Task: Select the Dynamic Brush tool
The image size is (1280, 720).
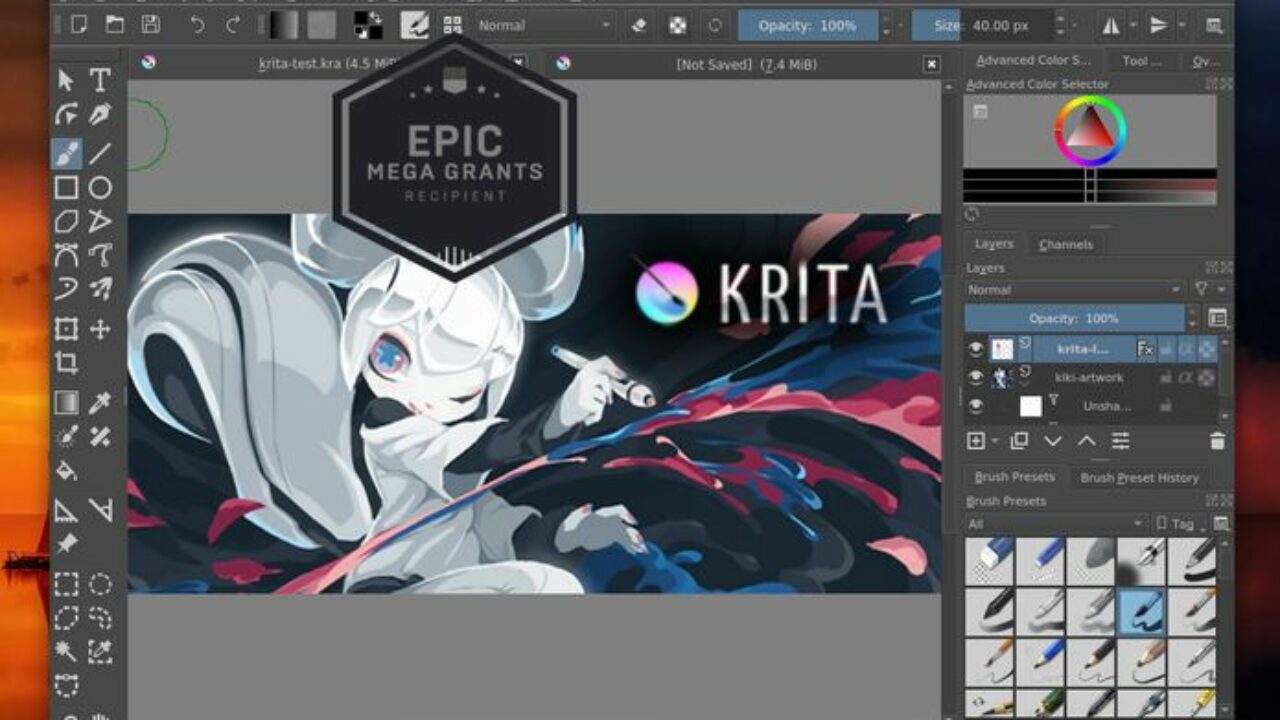Action: 66,290
